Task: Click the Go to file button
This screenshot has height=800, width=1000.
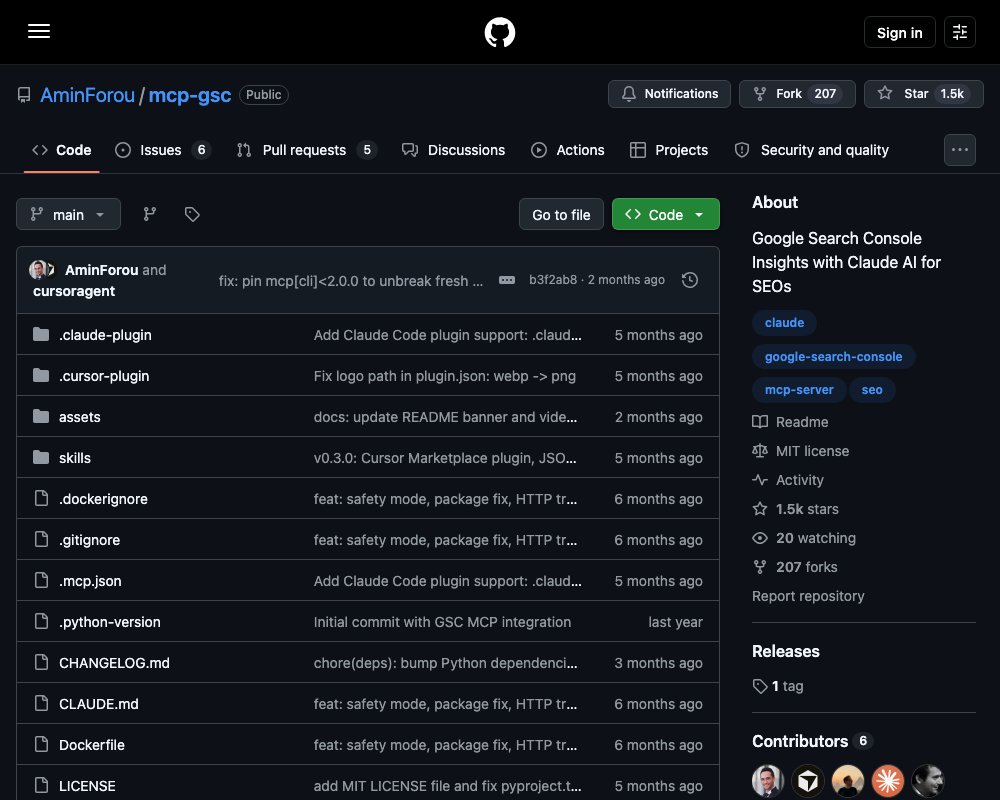Action: tap(561, 214)
